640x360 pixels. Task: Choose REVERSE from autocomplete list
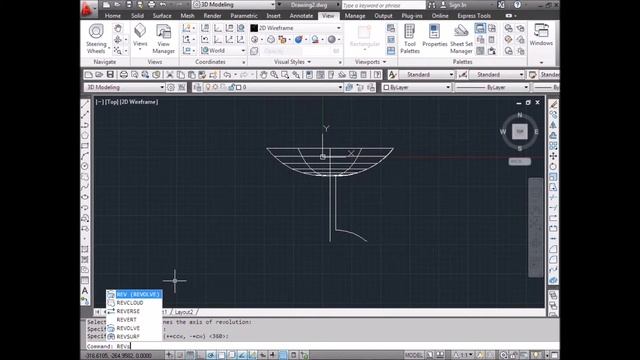pos(134,311)
